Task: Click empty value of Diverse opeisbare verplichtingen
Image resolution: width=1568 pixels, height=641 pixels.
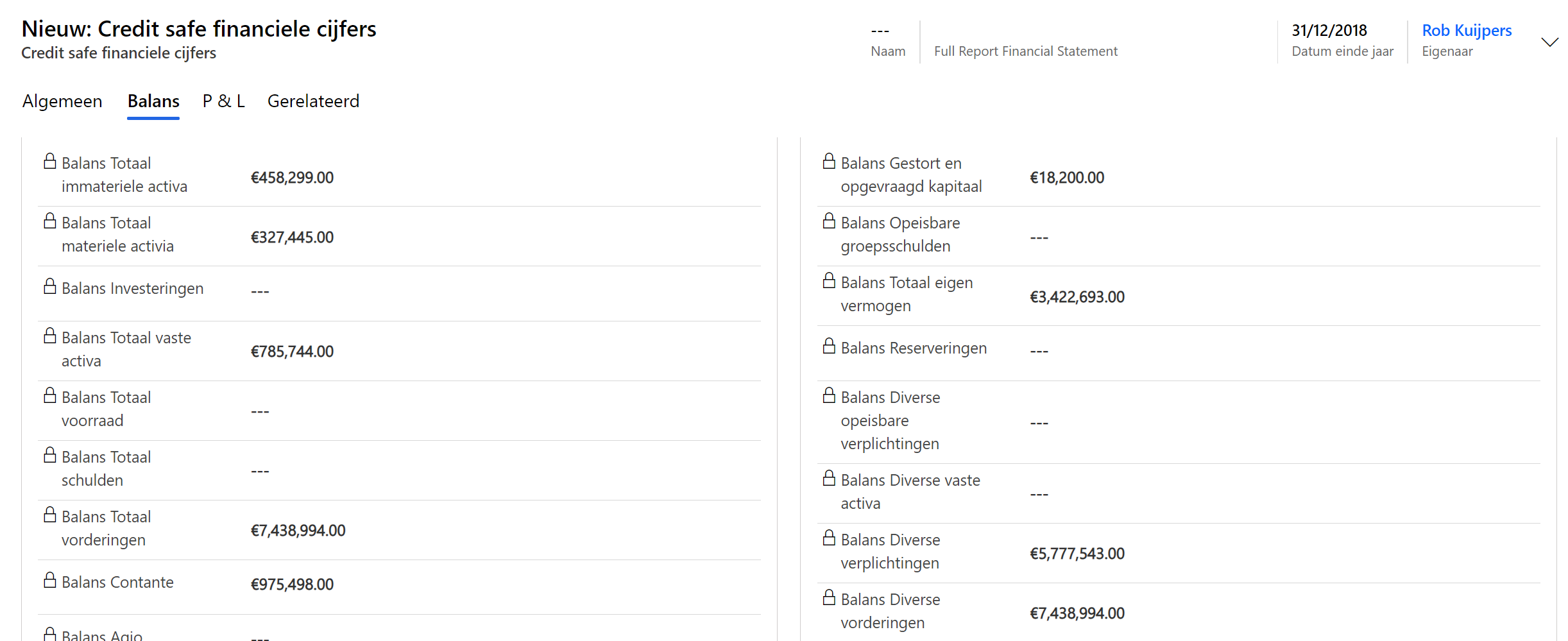Action: 1039,423
